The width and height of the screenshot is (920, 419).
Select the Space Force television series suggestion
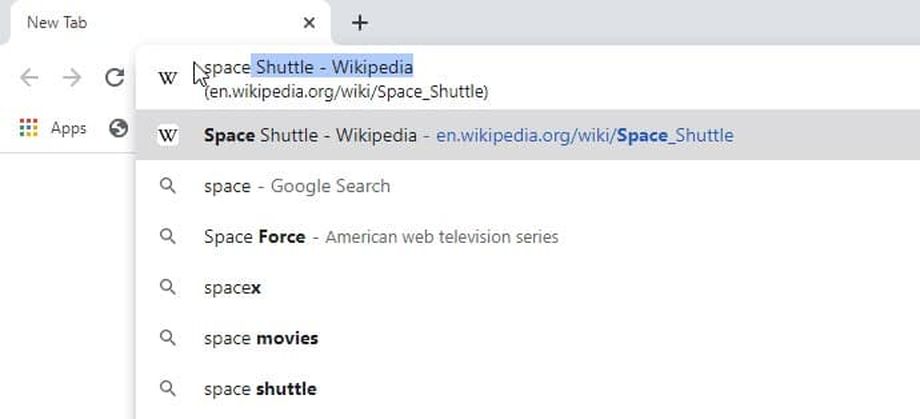[380, 237]
